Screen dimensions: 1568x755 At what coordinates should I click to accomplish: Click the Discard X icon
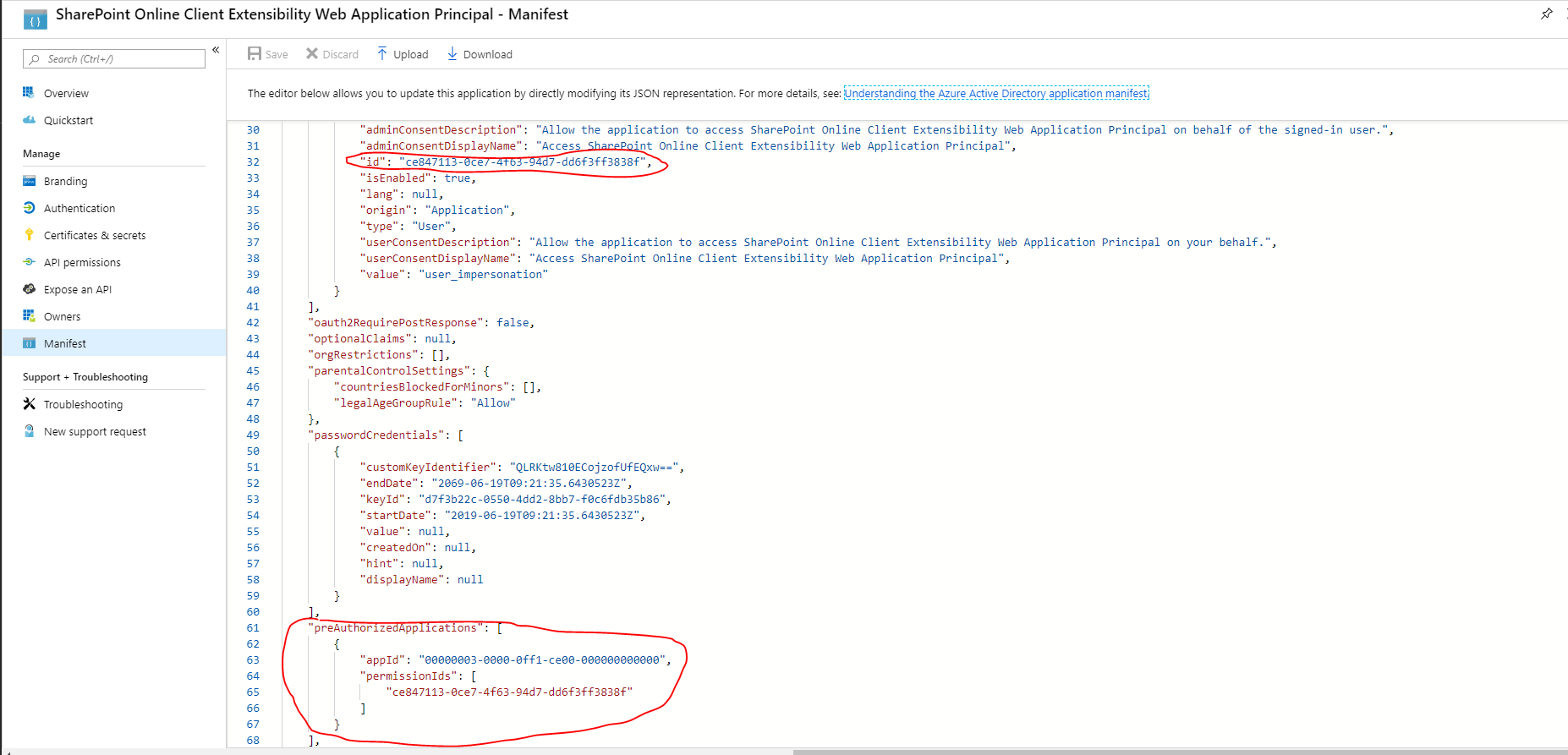pos(312,54)
